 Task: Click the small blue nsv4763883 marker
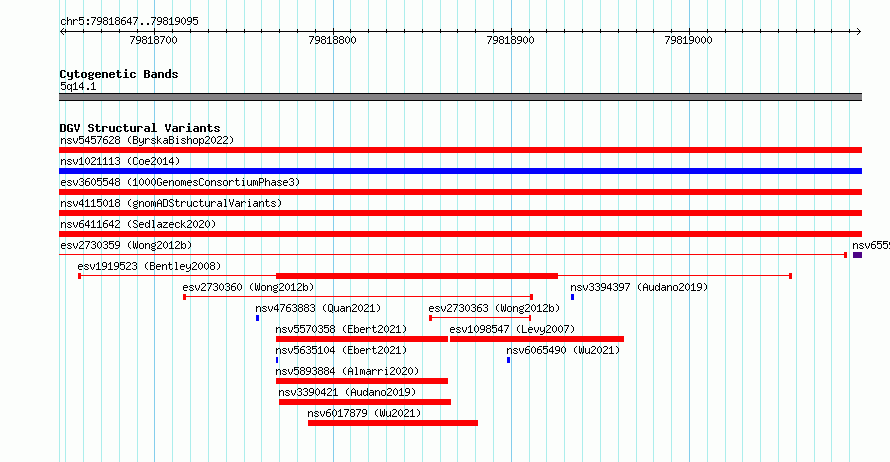click(x=257, y=318)
